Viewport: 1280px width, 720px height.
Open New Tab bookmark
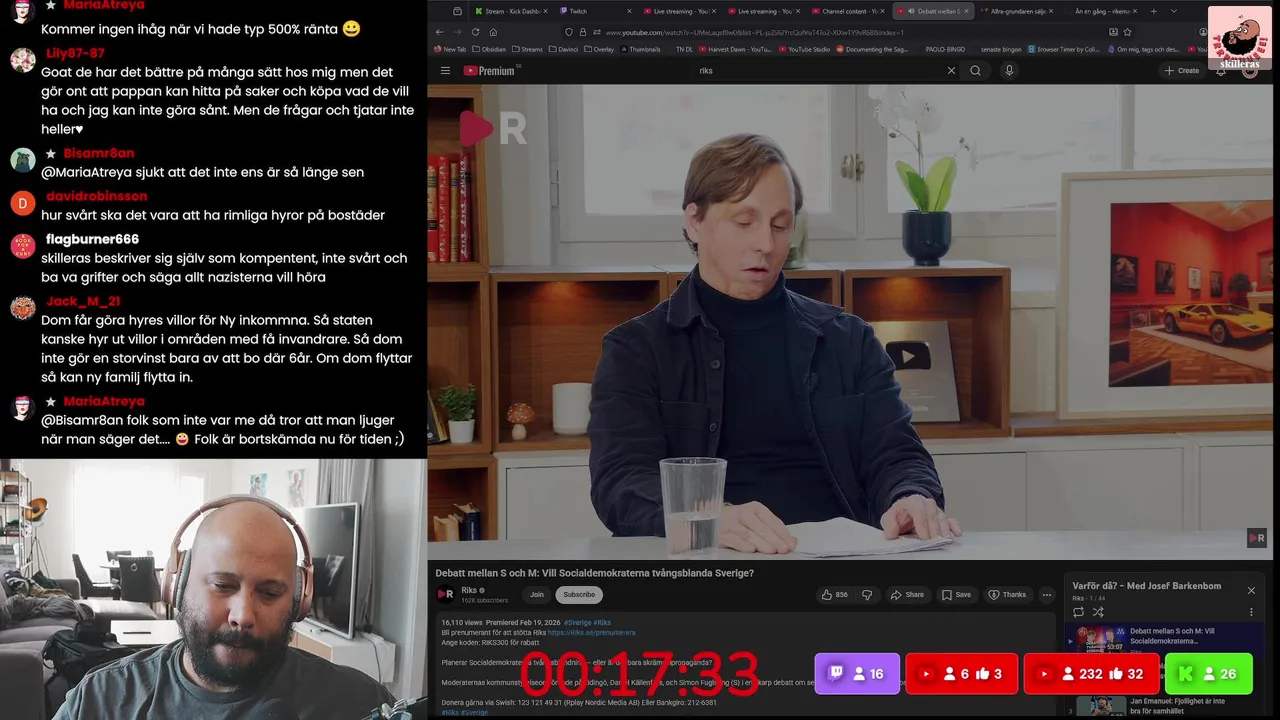449,49
